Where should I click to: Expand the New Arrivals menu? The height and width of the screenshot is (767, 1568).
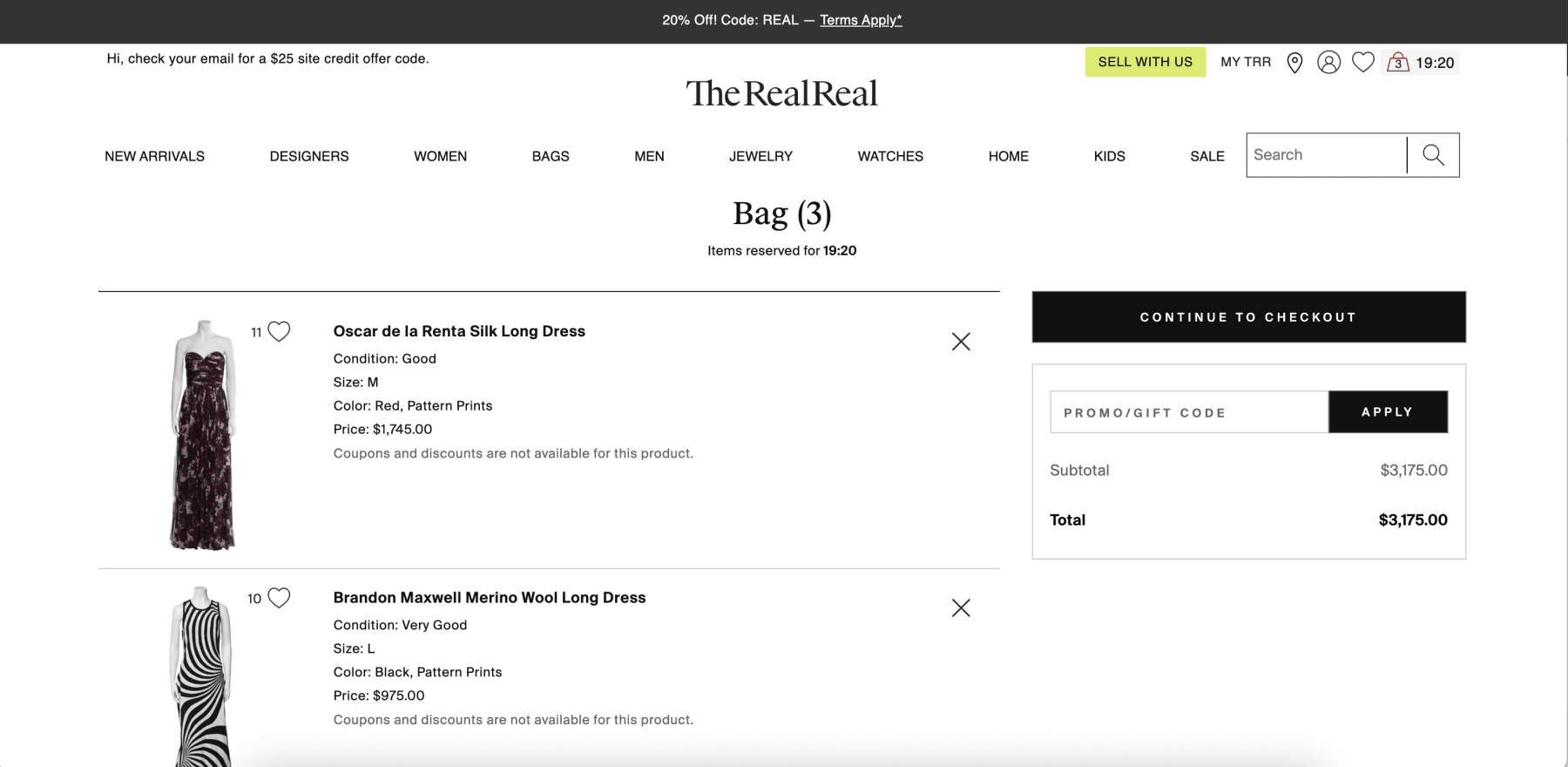pyautogui.click(x=155, y=157)
